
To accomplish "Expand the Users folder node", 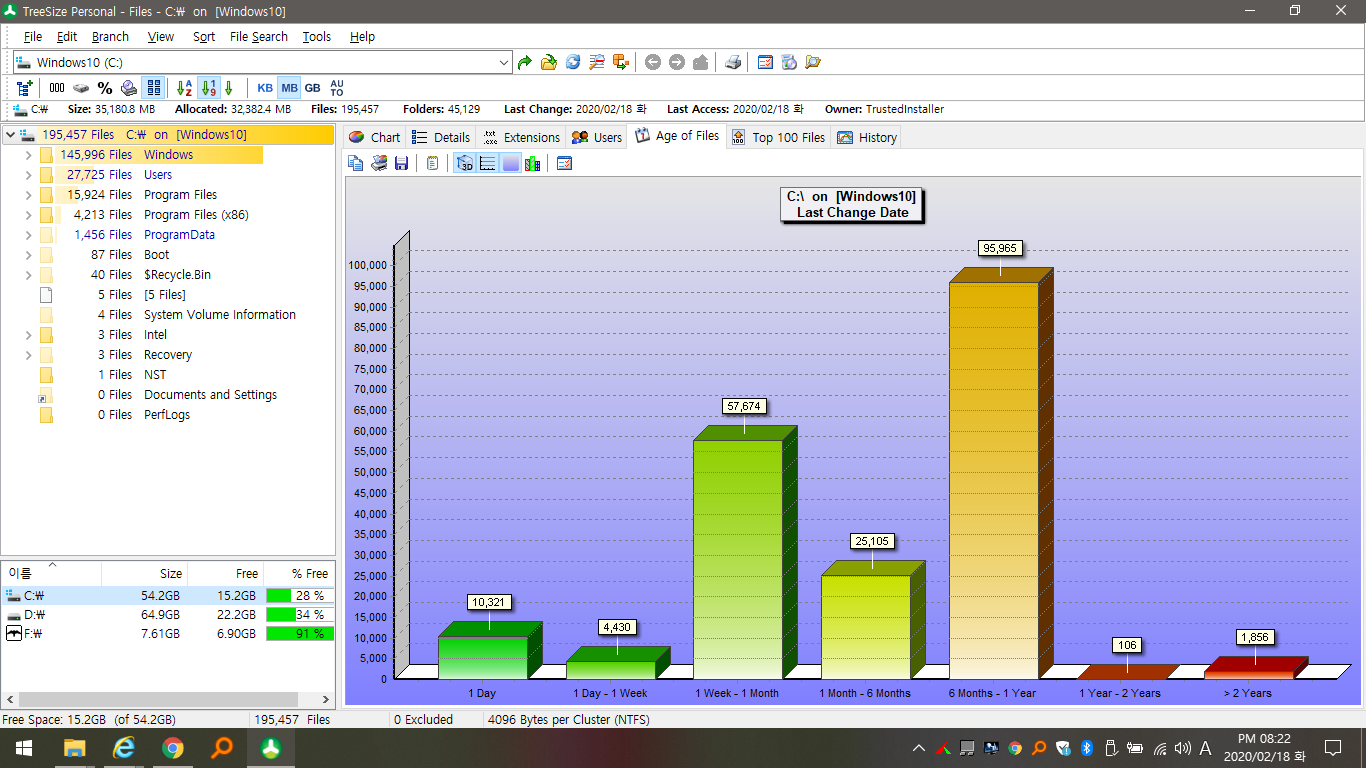I will 28,175.
